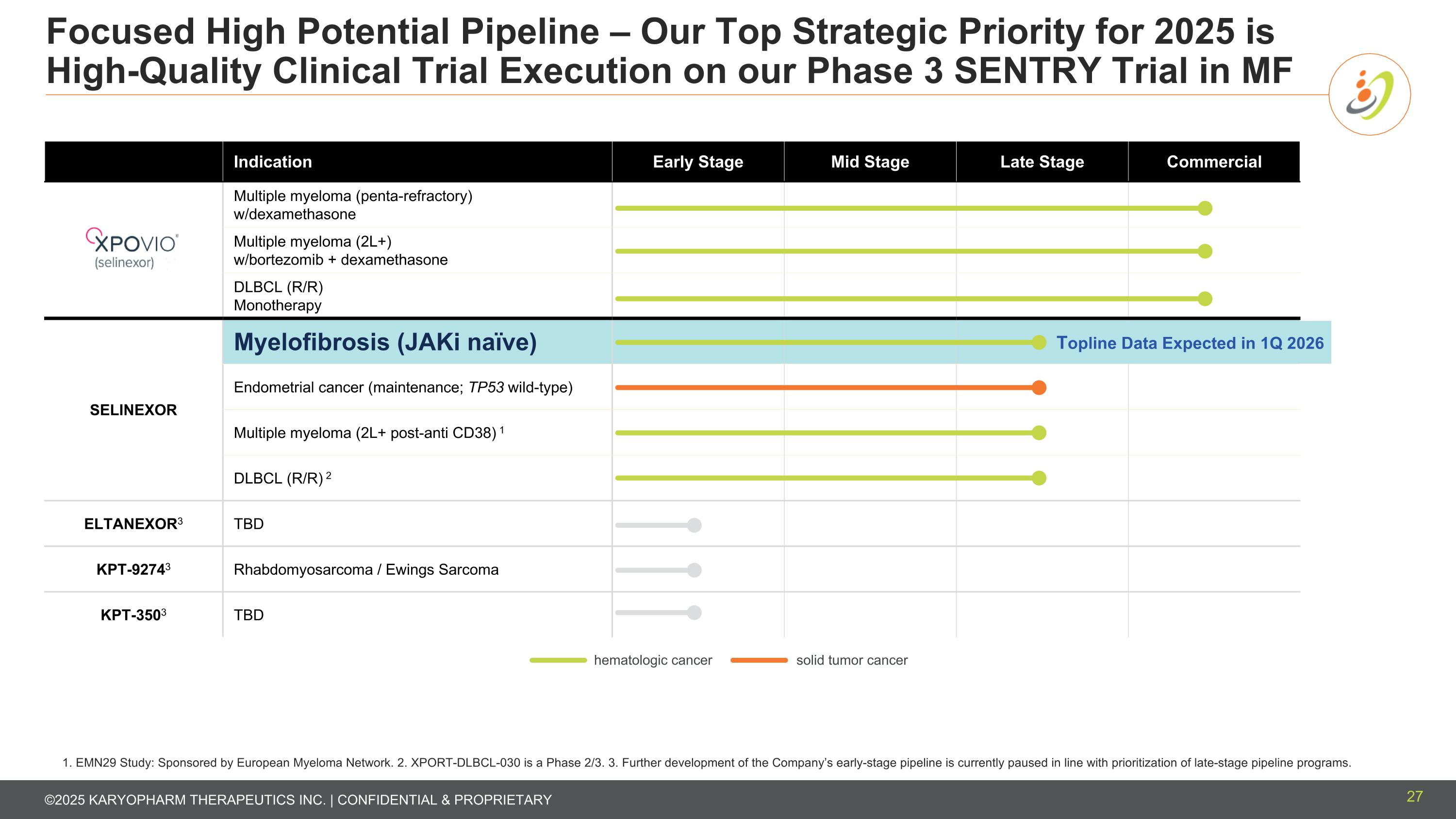The width and height of the screenshot is (1456, 819).
Task: Click the gray Eltanexor early stage dot
Action: point(695,525)
